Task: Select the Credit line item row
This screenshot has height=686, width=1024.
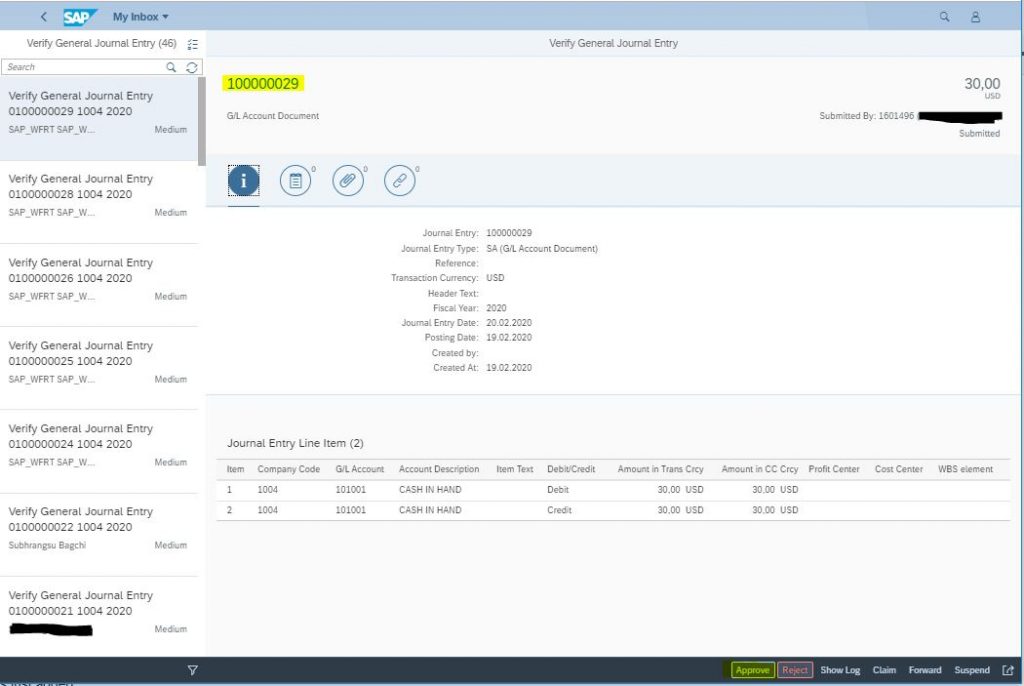Action: [613, 510]
